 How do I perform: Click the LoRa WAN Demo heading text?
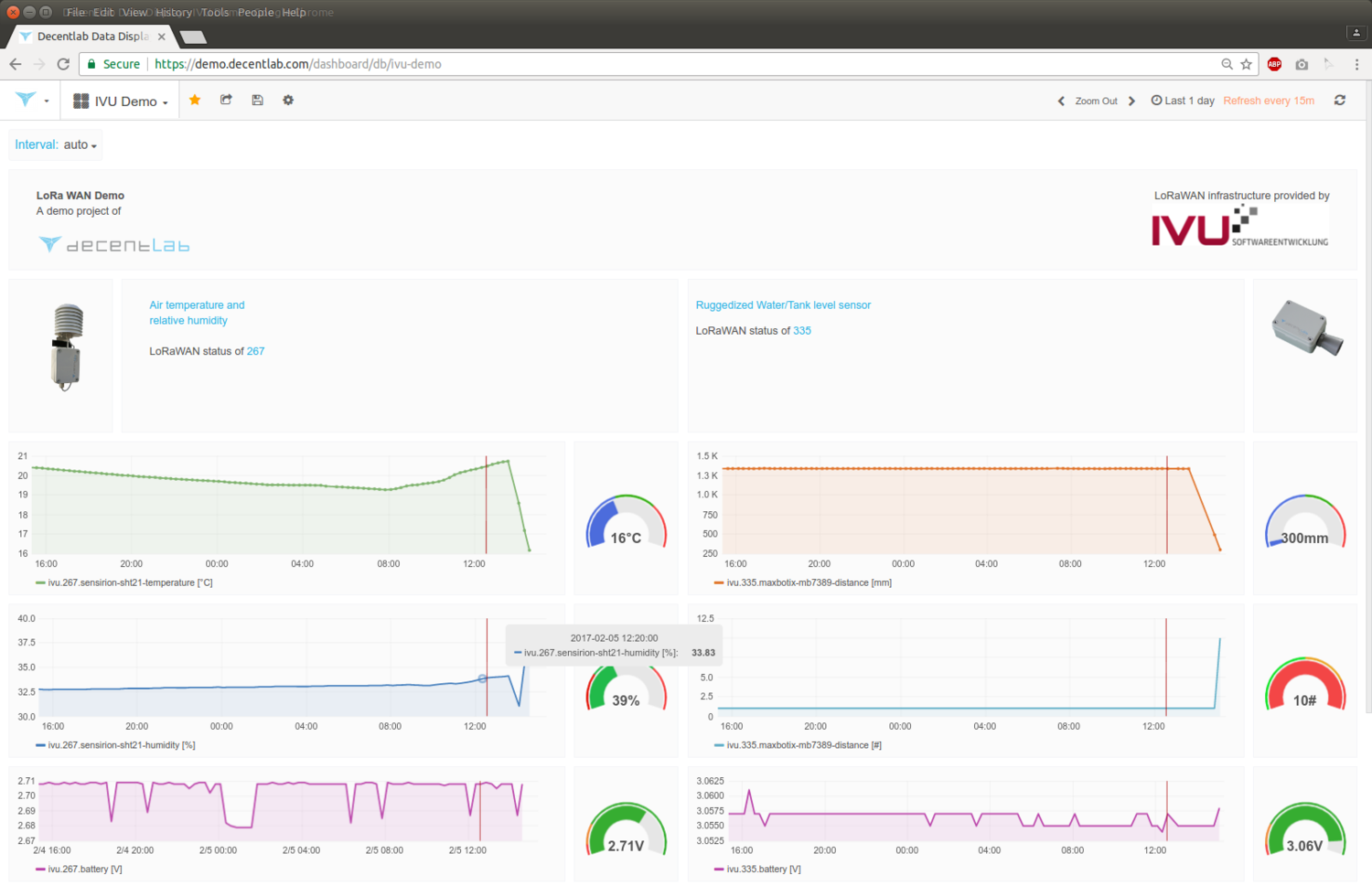tap(80, 196)
